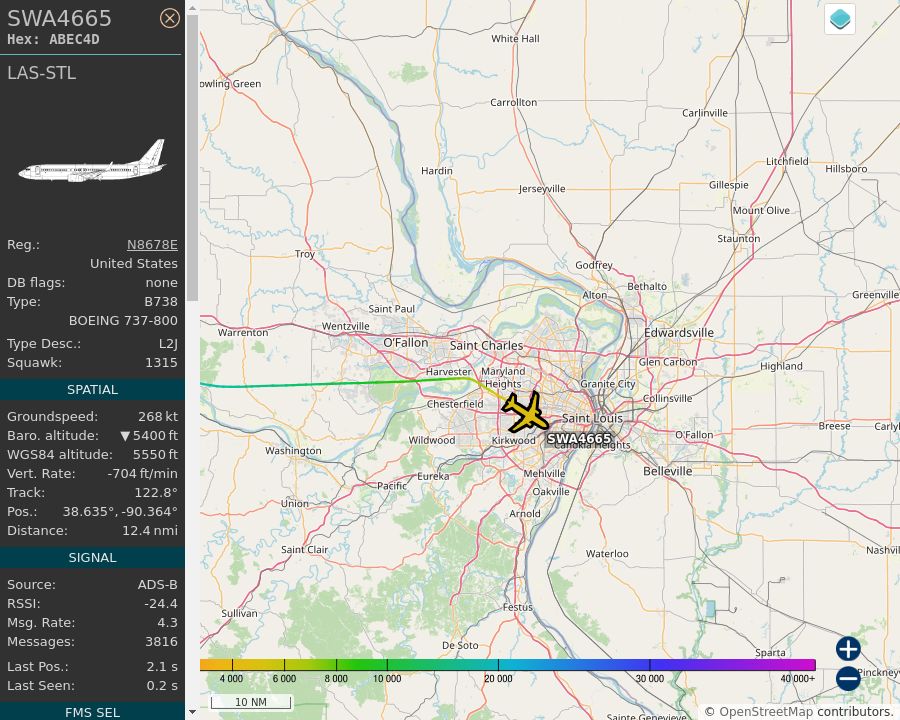This screenshot has width=900, height=720.
Task: Zoom out using the minus map icon
Action: 847,678
